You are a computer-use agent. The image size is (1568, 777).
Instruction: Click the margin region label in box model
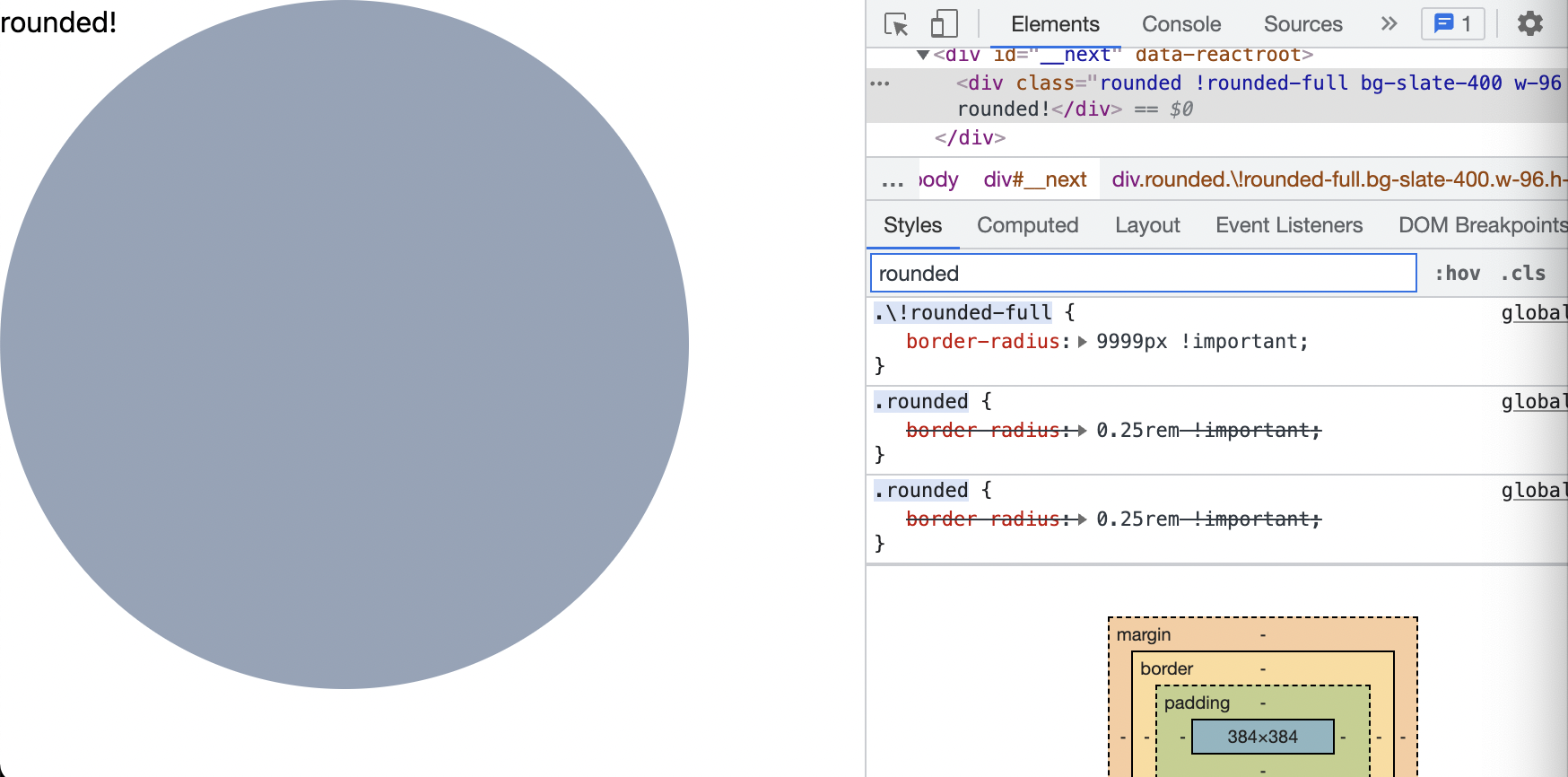point(1144,634)
